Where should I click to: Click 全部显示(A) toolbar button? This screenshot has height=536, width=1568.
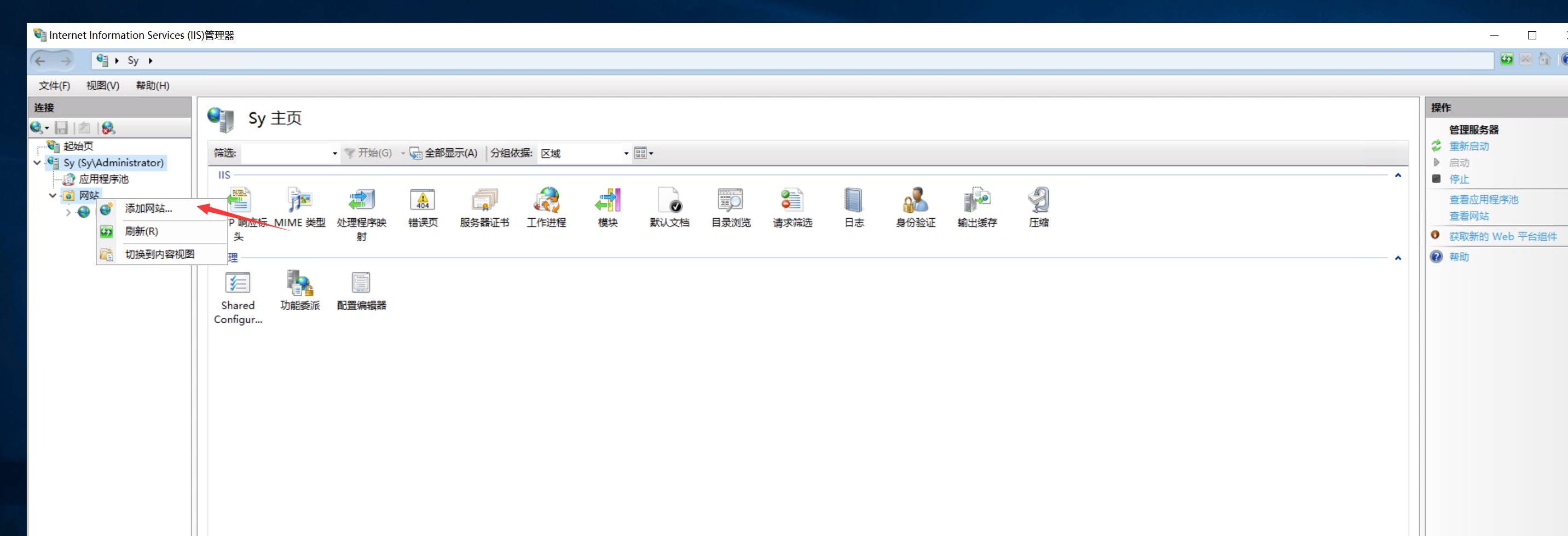[x=444, y=153]
